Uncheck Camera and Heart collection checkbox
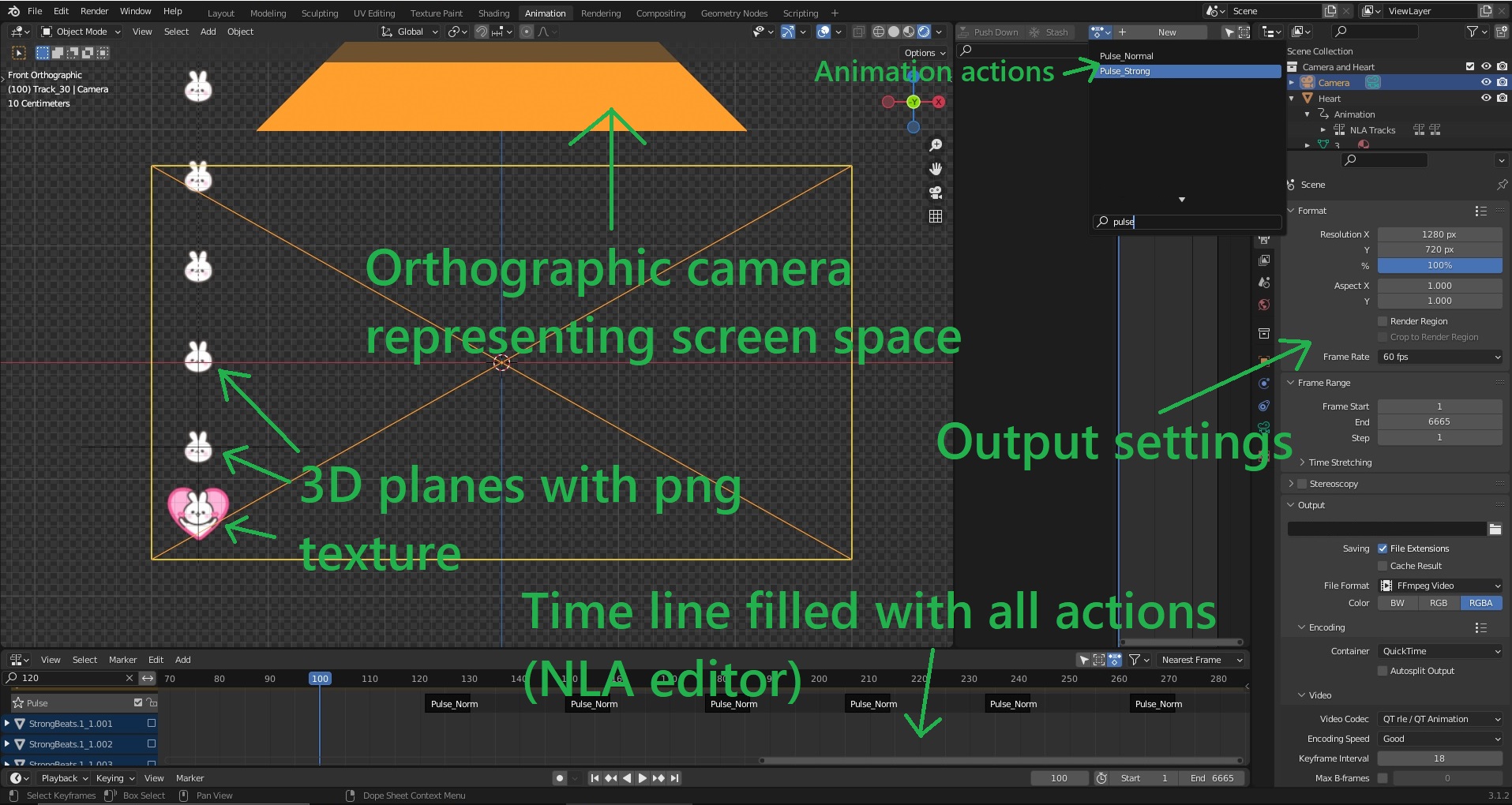 (1470, 66)
